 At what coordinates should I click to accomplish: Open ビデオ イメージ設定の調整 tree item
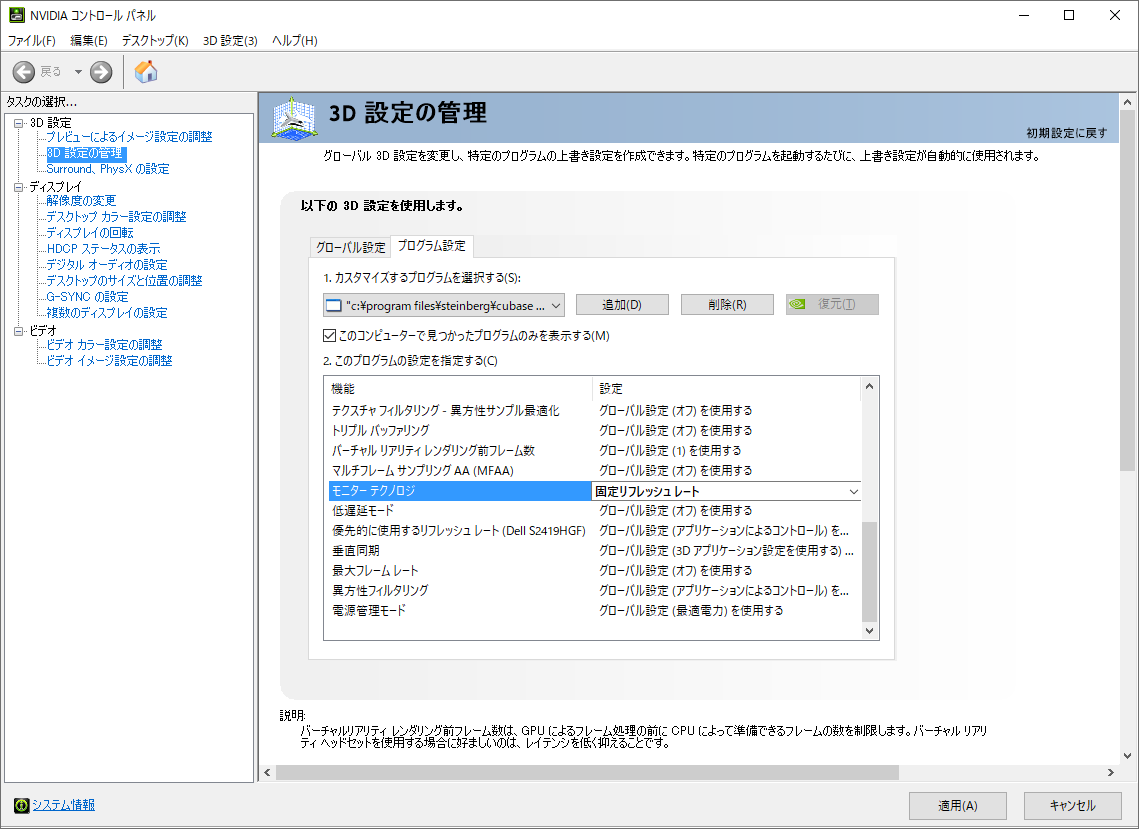coord(109,360)
